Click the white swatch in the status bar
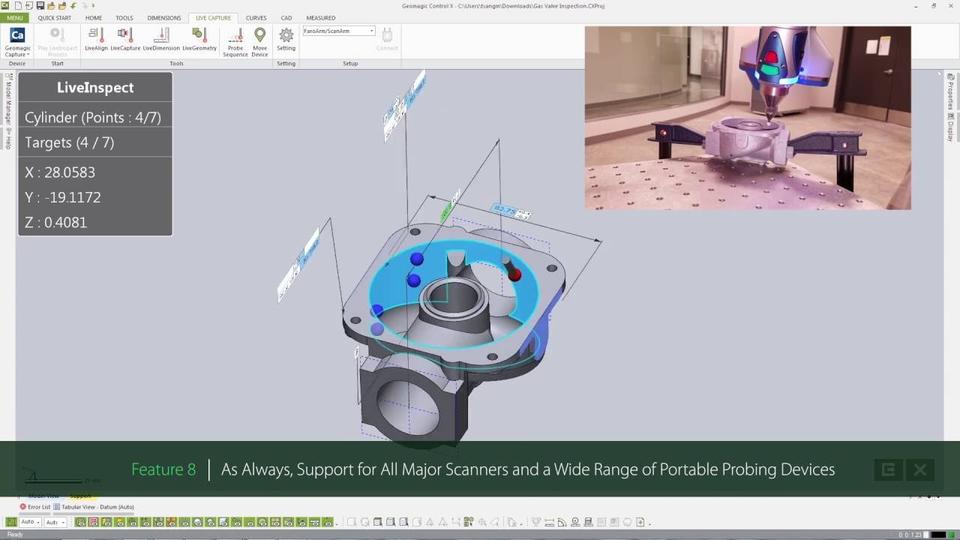The width and height of the screenshot is (960, 540). (926, 535)
